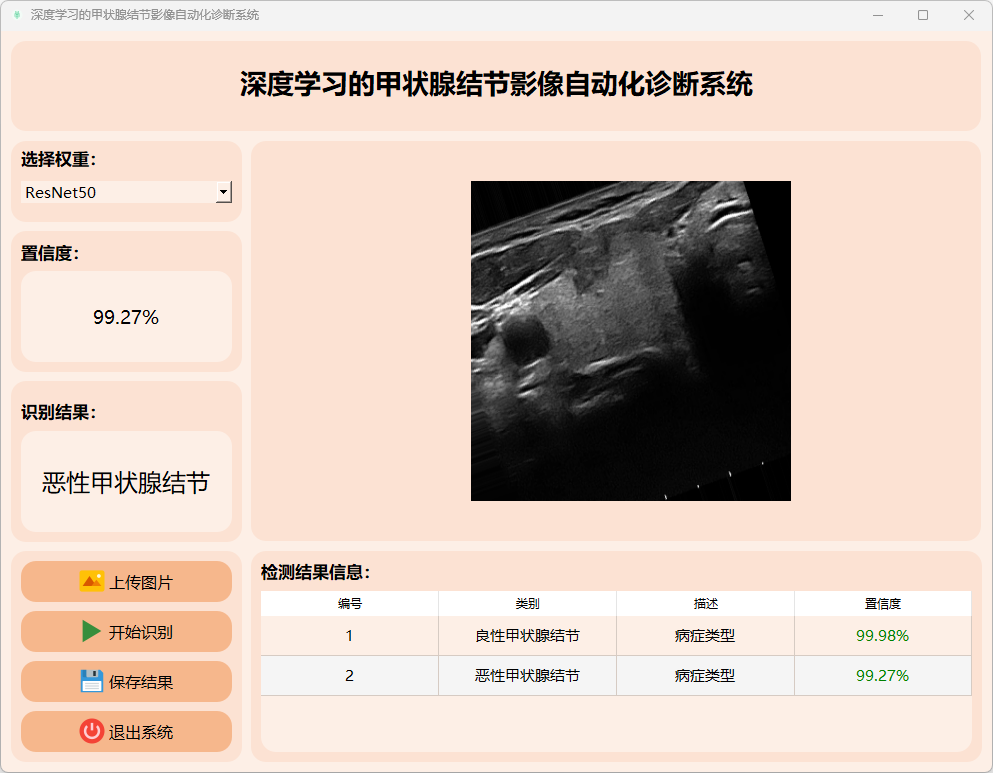993x773 pixels.
Task: Click the green play triangle icon
Action: [x=91, y=631]
